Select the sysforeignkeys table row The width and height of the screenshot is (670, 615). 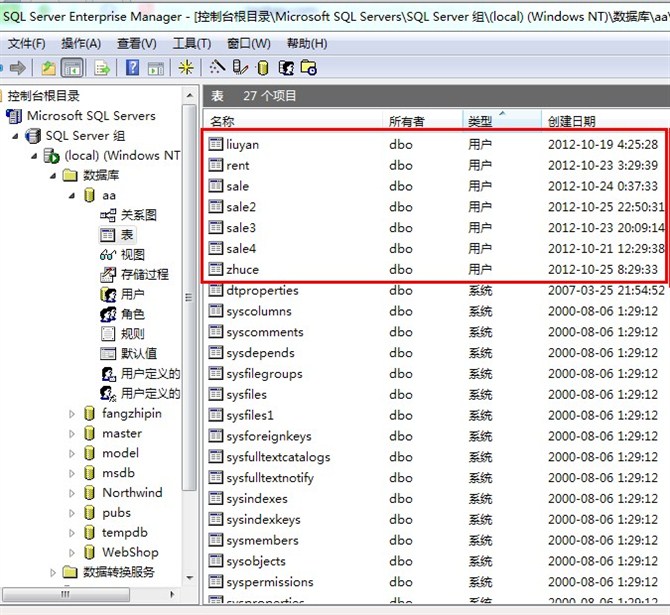(436, 436)
